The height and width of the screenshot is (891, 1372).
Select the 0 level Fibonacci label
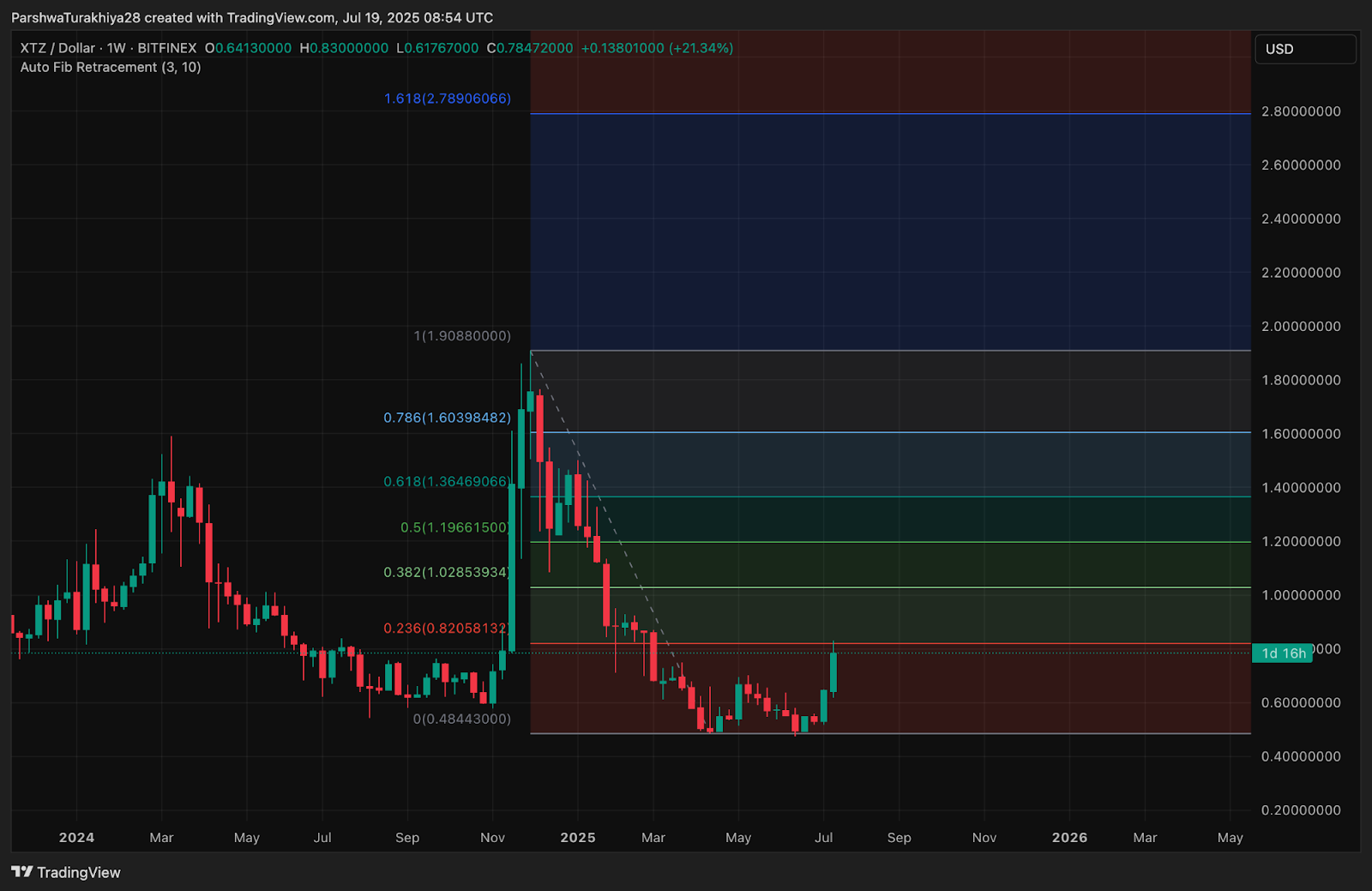pos(462,719)
